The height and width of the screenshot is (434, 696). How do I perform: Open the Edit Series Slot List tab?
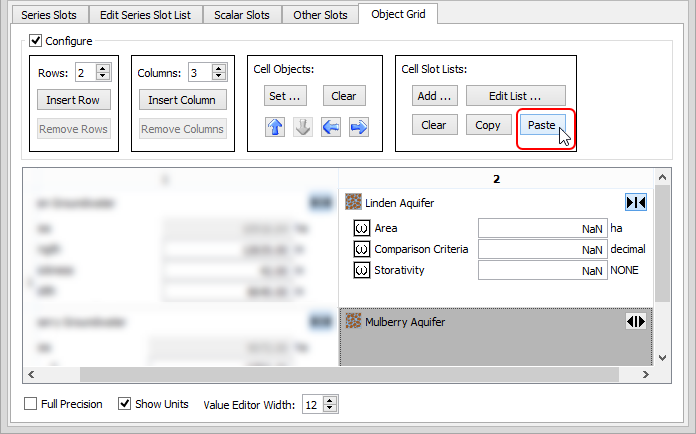[146, 15]
